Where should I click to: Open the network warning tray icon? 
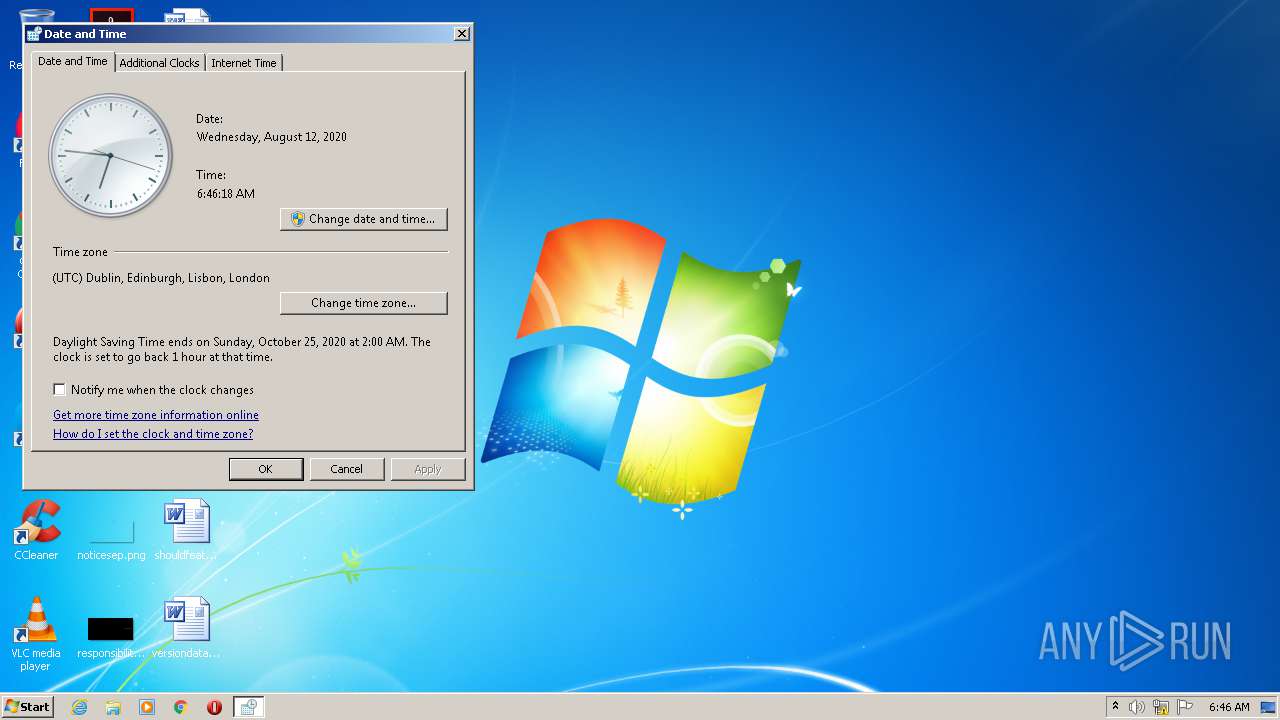pos(1161,707)
